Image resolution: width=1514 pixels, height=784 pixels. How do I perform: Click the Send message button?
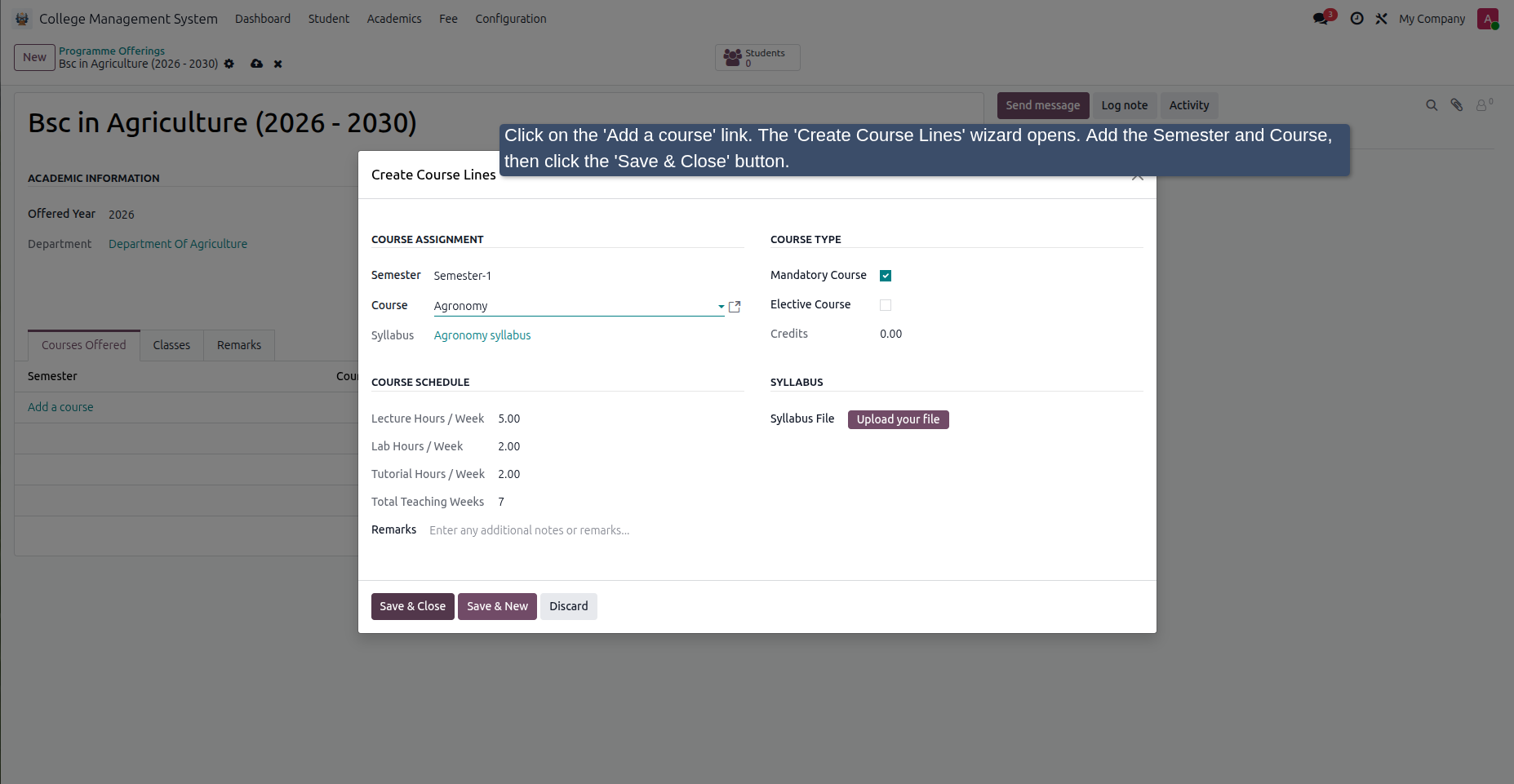point(1043,105)
